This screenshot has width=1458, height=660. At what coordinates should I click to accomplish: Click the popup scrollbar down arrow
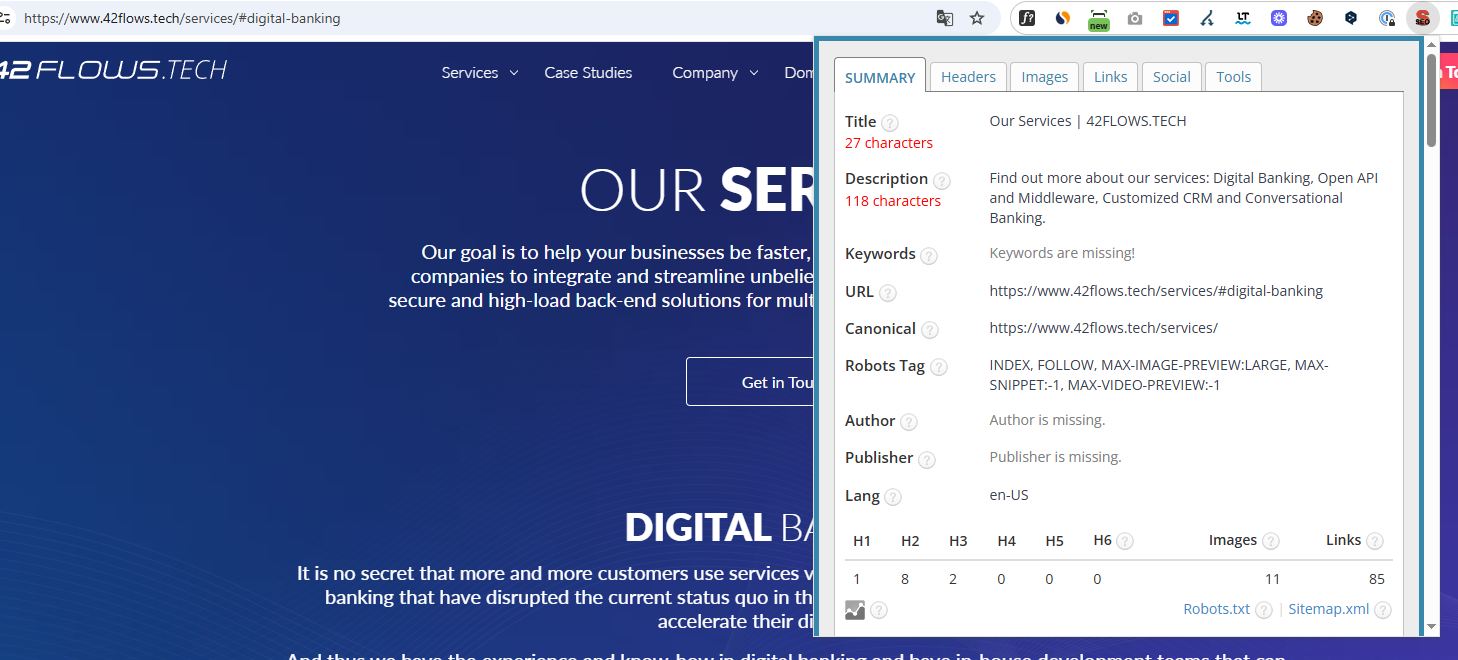1431,626
